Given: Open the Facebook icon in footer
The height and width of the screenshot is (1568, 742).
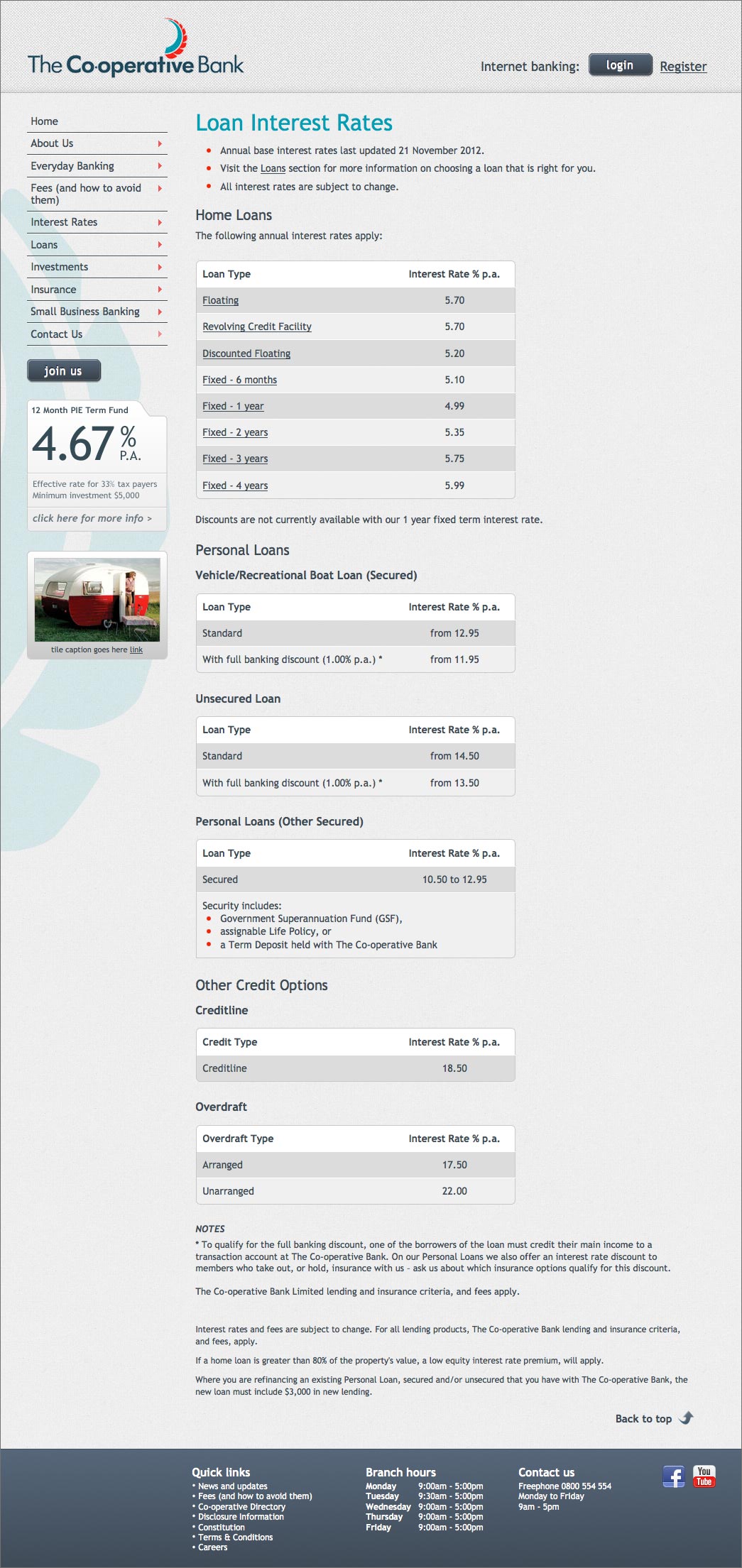Looking at the screenshot, I should pyautogui.click(x=673, y=1476).
